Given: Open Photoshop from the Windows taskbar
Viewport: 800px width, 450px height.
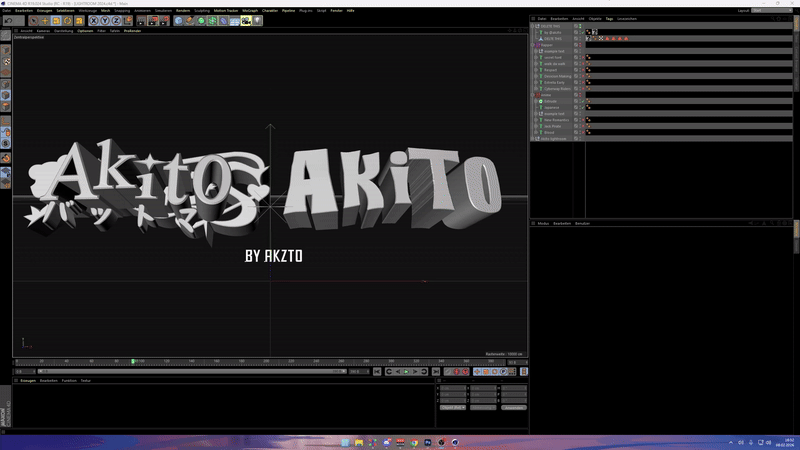Looking at the screenshot, I should (x=428, y=442).
